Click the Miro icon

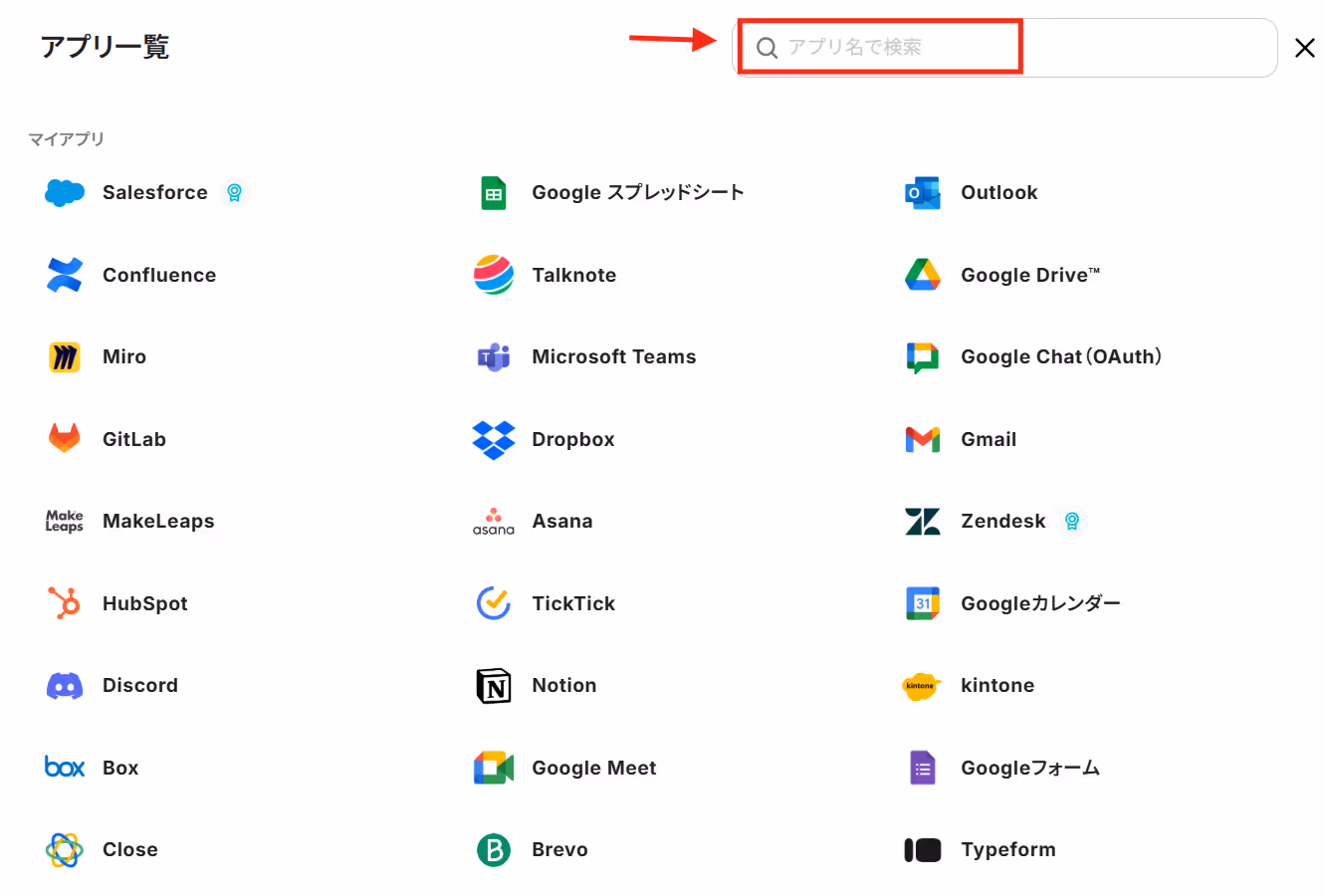(x=65, y=357)
